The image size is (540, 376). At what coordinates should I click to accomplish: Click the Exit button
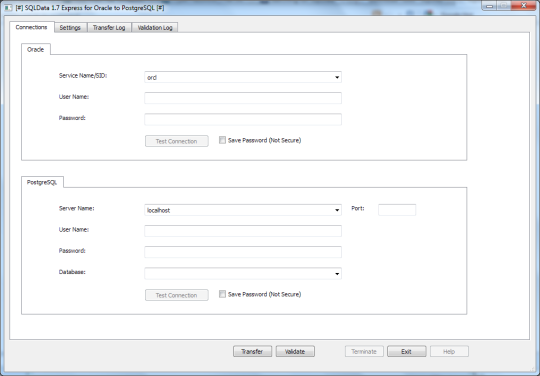pyautogui.click(x=407, y=352)
